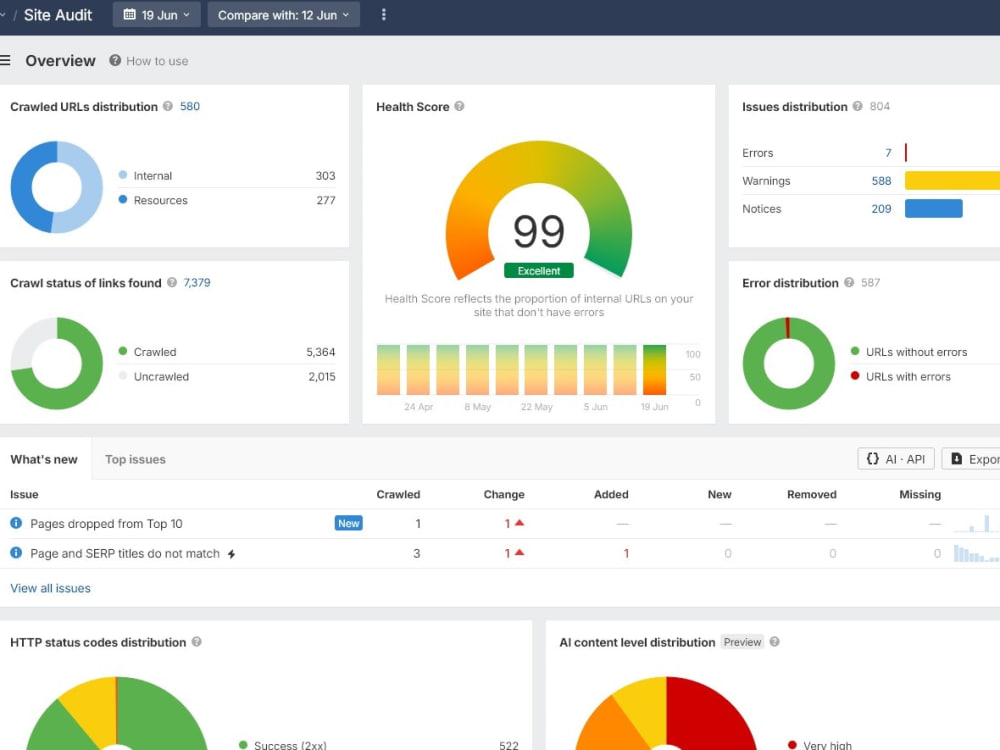The width and height of the screenshot is (1000, 750).
Task: Switch to the What's new tab
Action: [x=44, y=459]
